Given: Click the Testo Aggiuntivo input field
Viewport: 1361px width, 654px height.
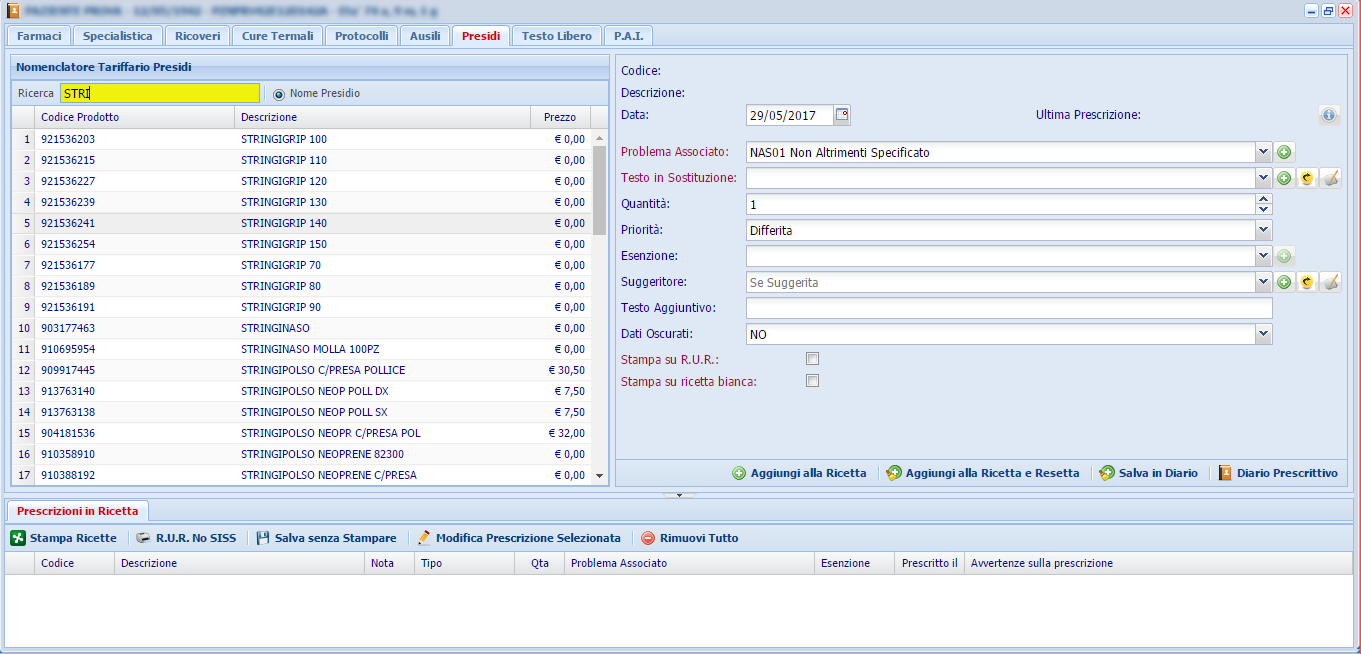Looking at the screenshot, I should point(1009,308).
